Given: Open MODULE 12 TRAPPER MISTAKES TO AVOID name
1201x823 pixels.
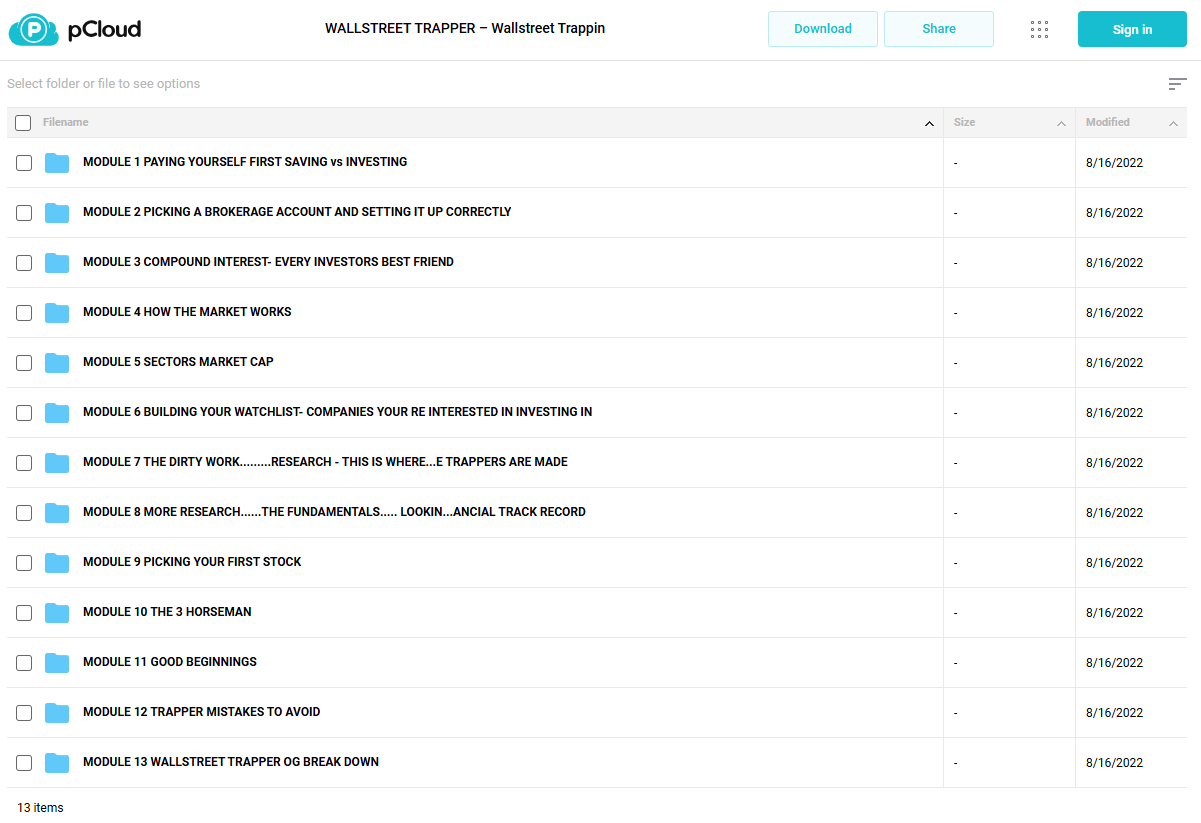Looking at the screenshot, I should (x=202, y=712).
